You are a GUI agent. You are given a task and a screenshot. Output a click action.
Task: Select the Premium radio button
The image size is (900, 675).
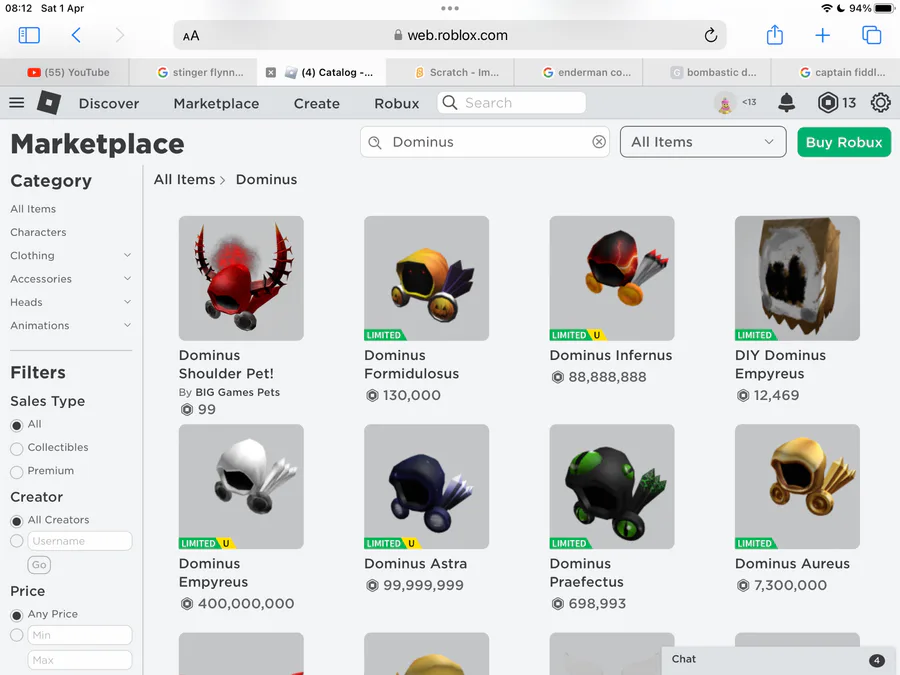[17, 472]
